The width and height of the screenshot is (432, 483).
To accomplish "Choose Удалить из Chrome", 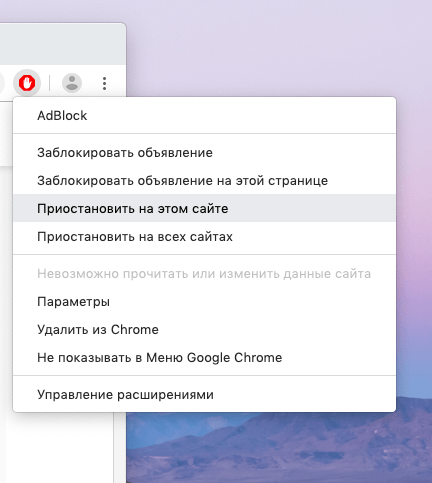I will click(204, 330).
